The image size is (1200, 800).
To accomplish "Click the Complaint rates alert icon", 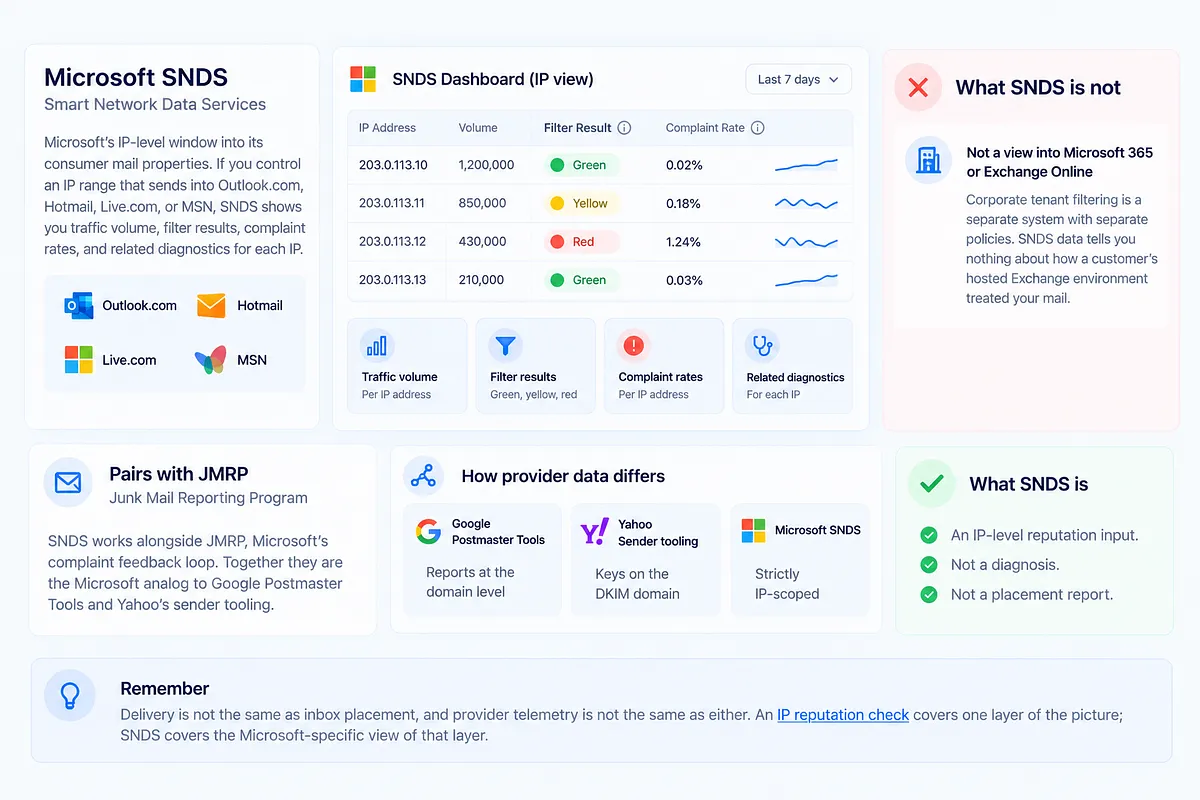I will [x=634, y=346].
